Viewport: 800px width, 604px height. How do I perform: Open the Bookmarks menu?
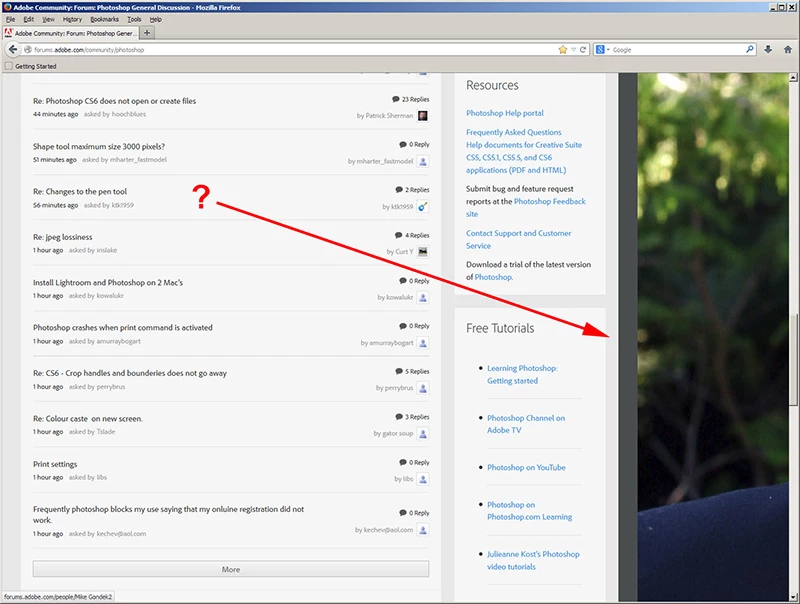[x=104, y=19]
